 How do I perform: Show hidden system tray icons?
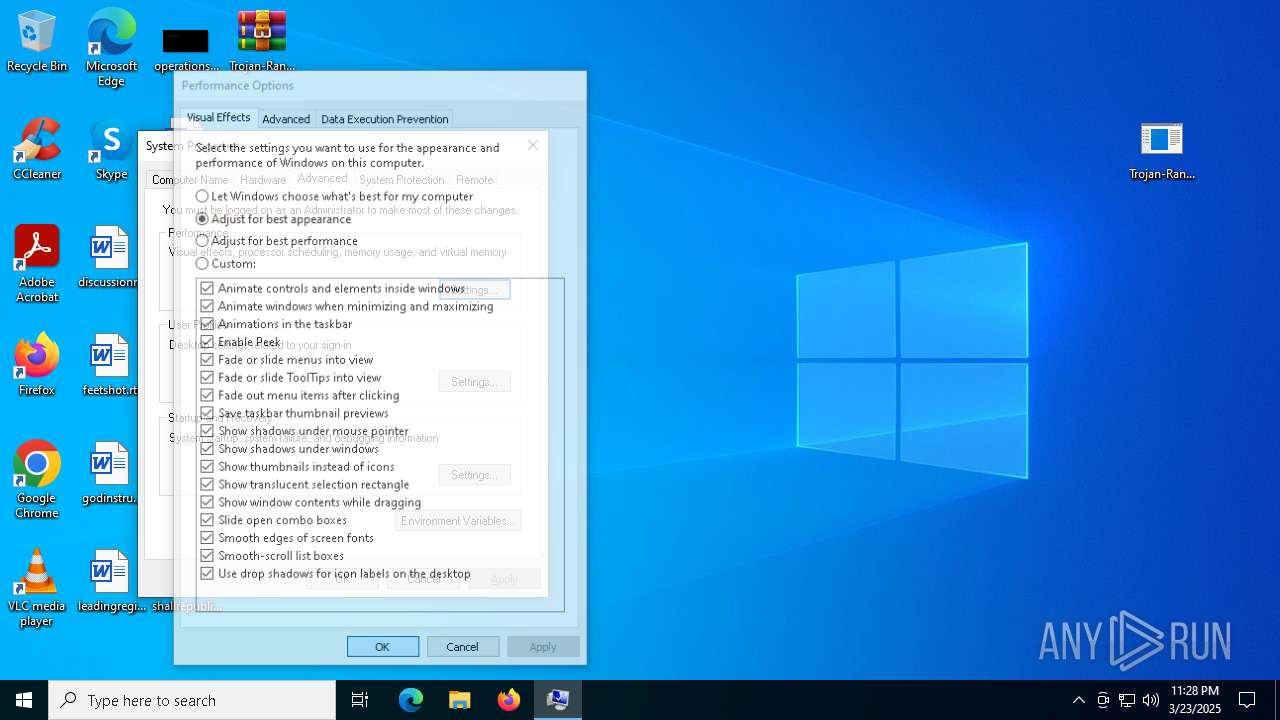pos(1078,700)
